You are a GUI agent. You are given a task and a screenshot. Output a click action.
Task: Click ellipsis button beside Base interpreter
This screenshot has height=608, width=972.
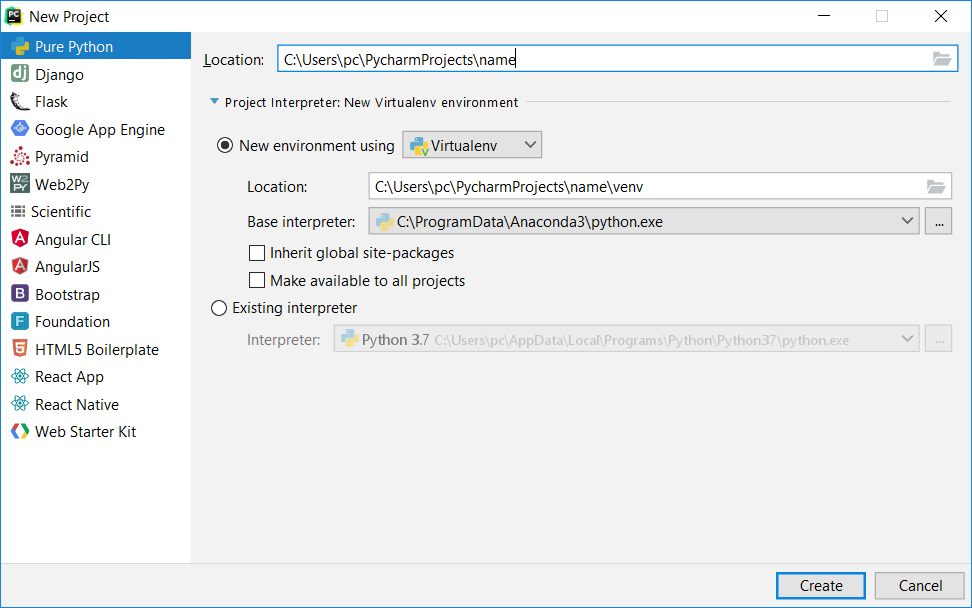coord(939,221)
